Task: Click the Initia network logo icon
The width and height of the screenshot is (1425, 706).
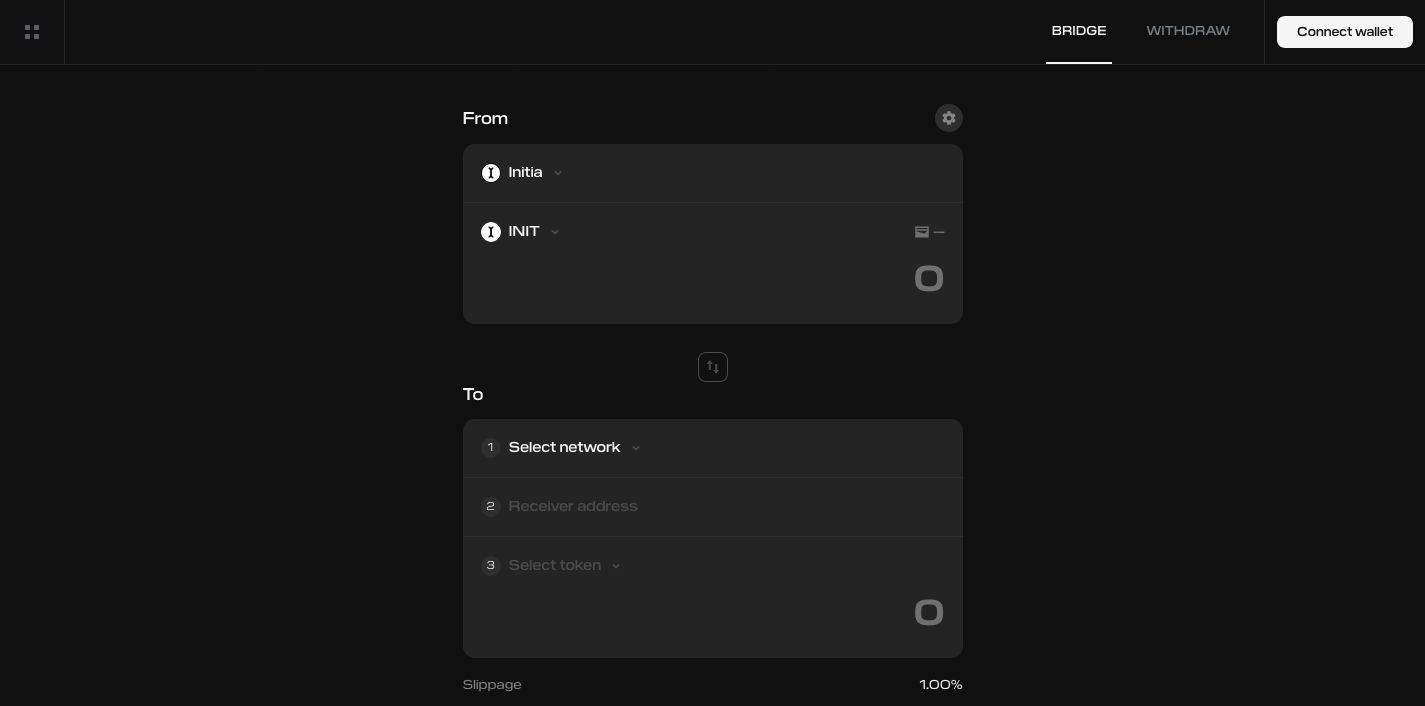Action: pos(491,173)
